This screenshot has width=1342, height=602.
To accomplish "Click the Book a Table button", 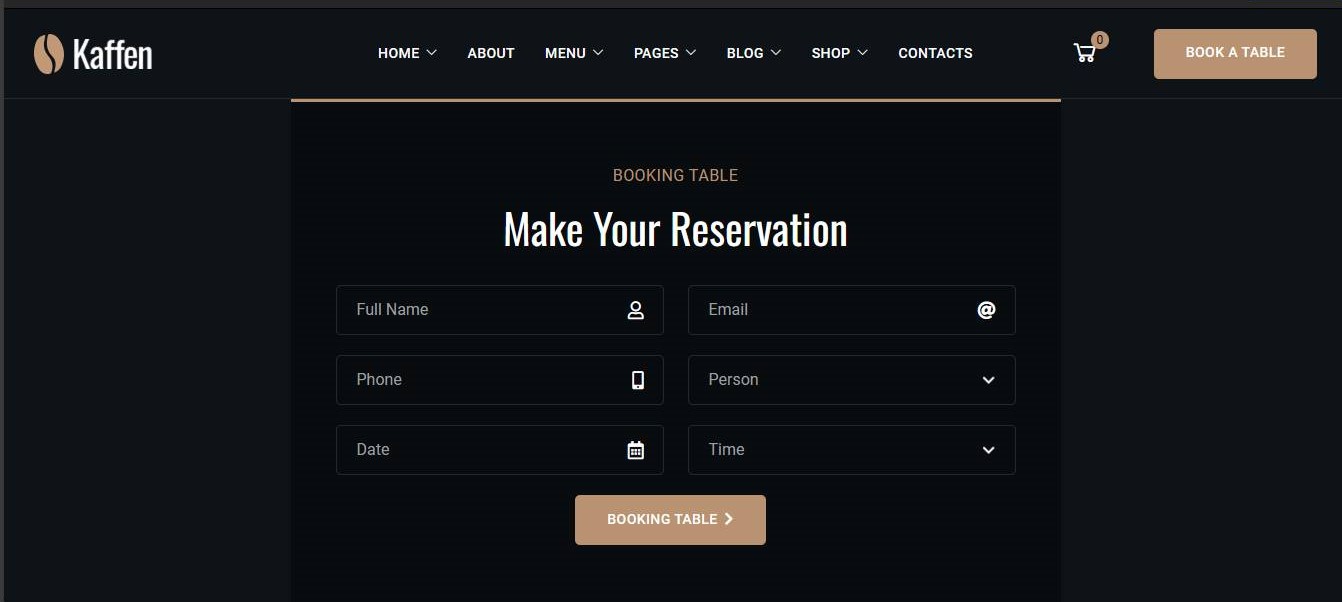I will click(1235, 54).
